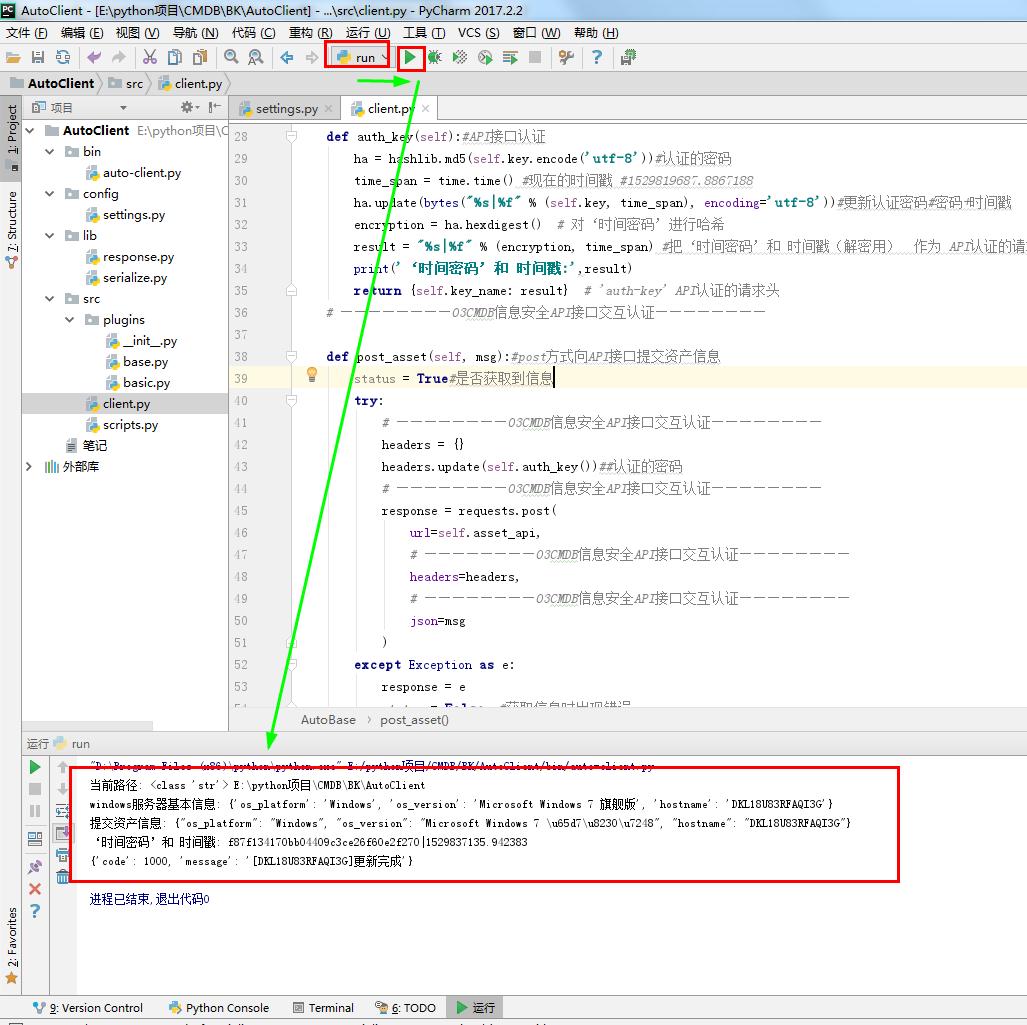This screenshot has width=1027, height=1025.
Task: Open the 9: Version Control tab
Action: coord(88,1007)
